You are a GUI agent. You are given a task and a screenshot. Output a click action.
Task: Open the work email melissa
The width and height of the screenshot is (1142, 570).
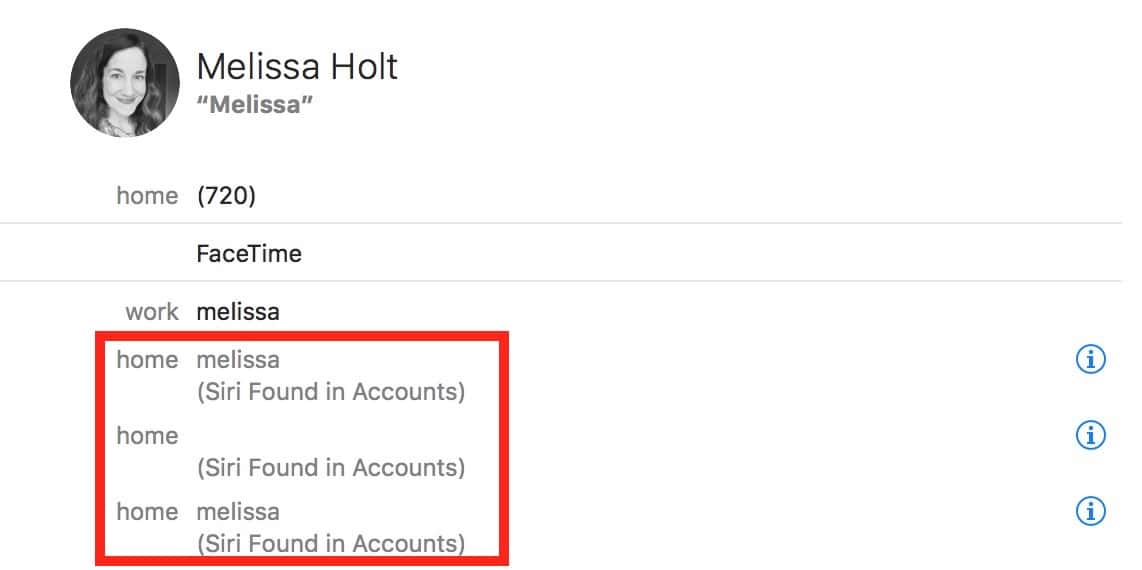[238, 312]
